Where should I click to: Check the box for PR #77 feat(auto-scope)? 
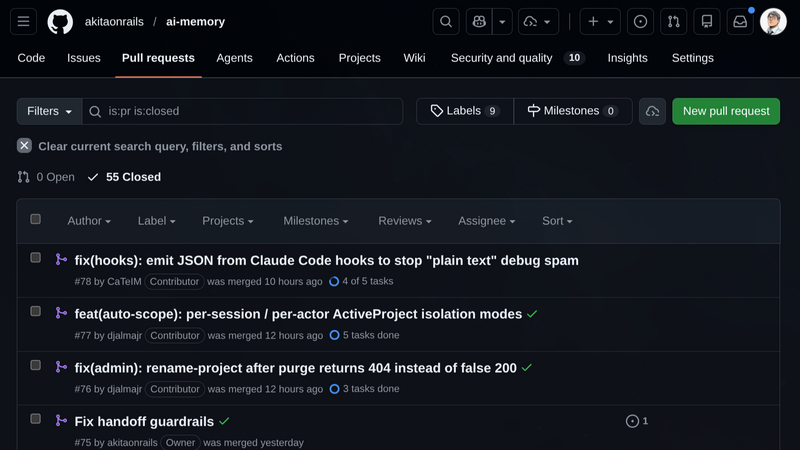pyautogui.click(x=36, y=311)
